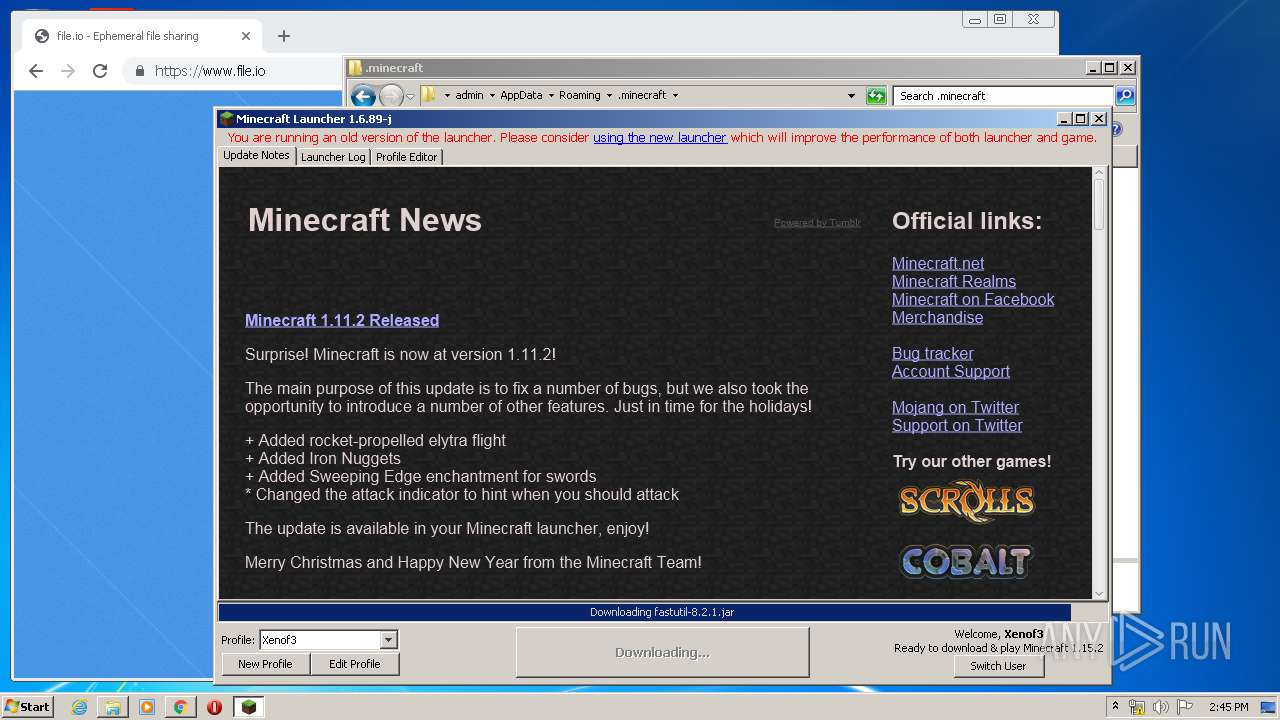Open the Mojang on Twitter link
Image resolution: width=1280 pixels, height=720 pixels.
click(x=955, y=407)
